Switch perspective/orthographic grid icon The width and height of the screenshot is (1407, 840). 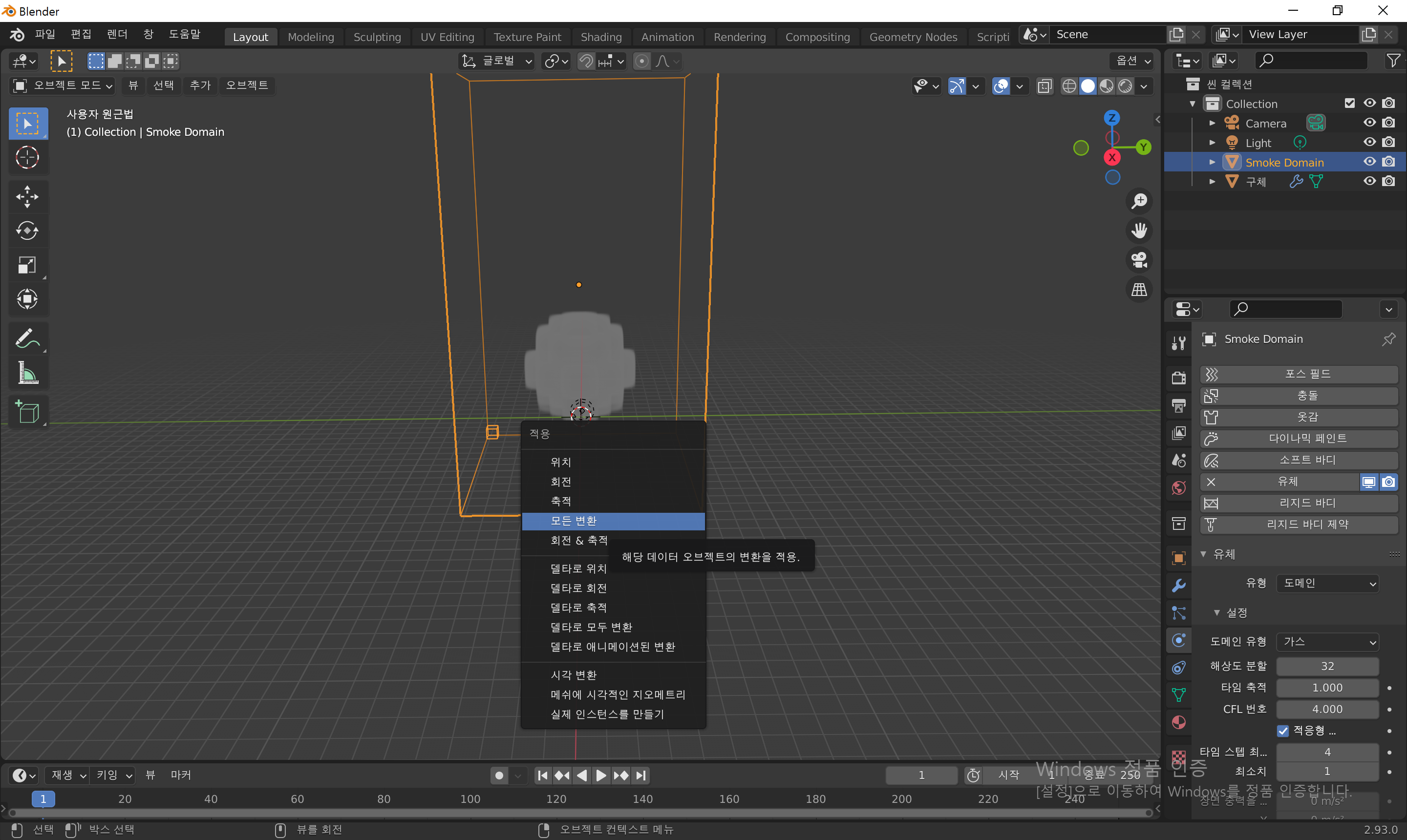tap(1139, 289)
